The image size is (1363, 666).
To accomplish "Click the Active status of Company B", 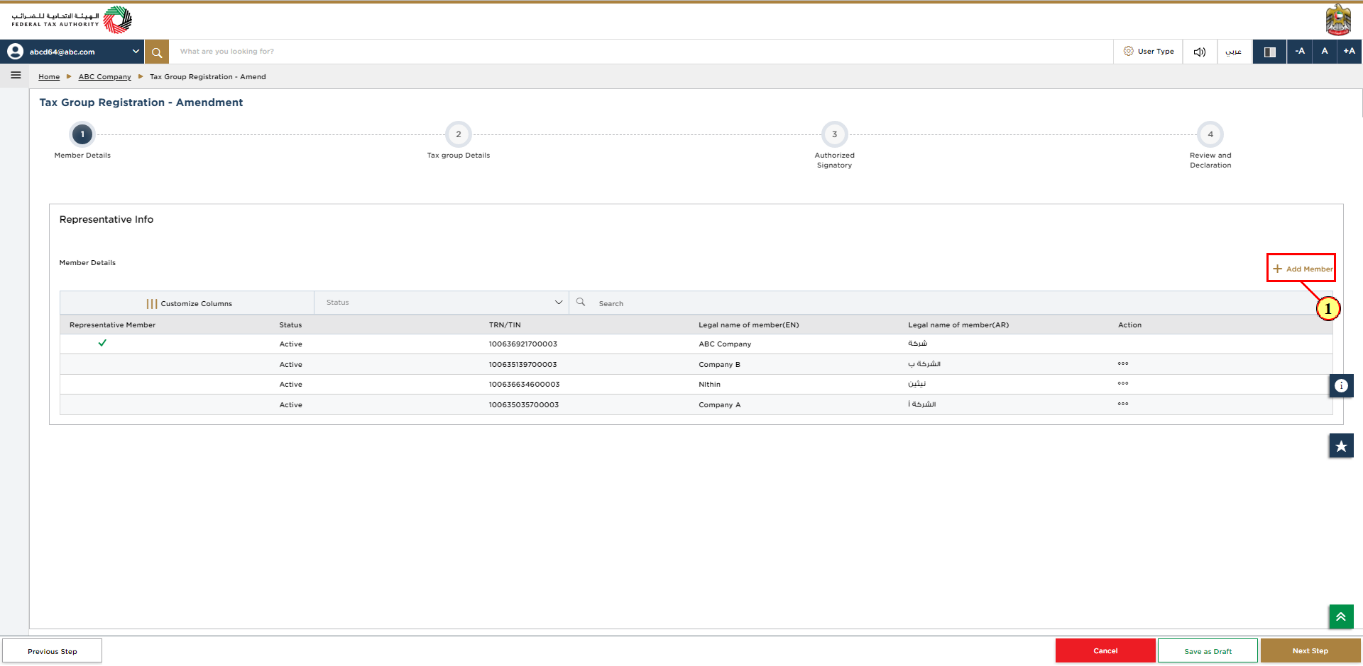I will [x=290, y=364].
